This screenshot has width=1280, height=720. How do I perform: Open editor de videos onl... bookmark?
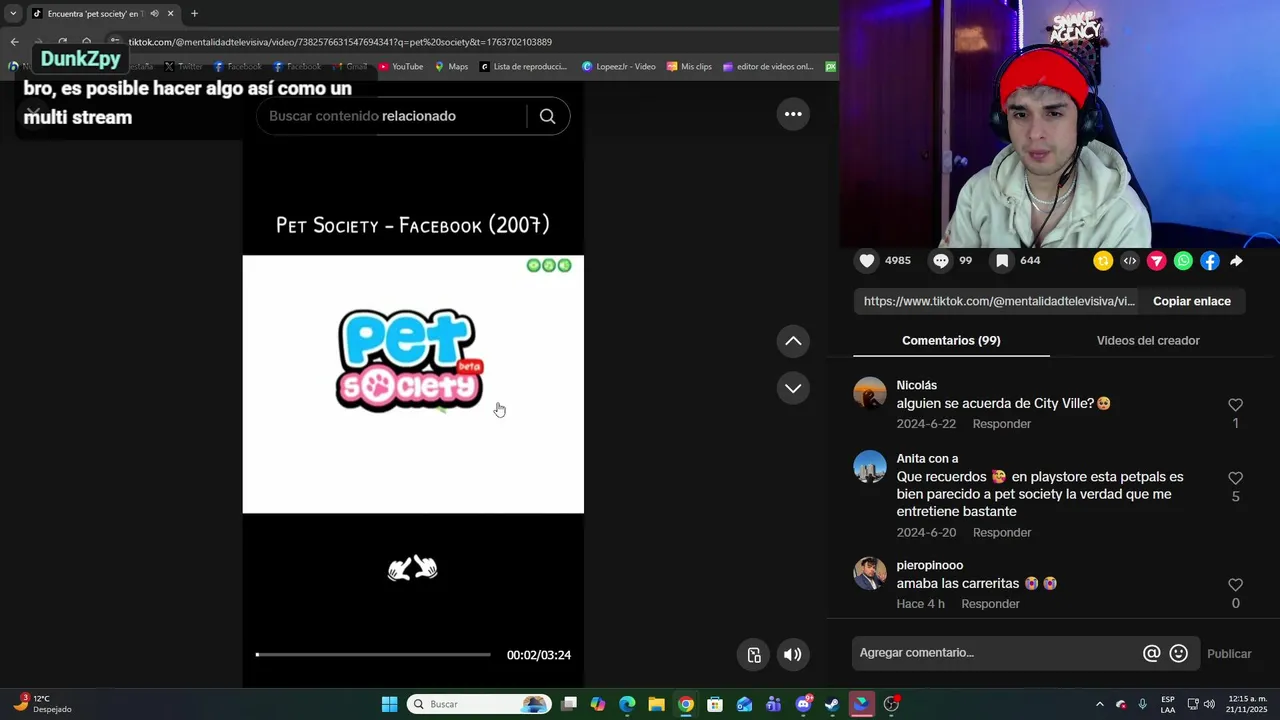768,67
